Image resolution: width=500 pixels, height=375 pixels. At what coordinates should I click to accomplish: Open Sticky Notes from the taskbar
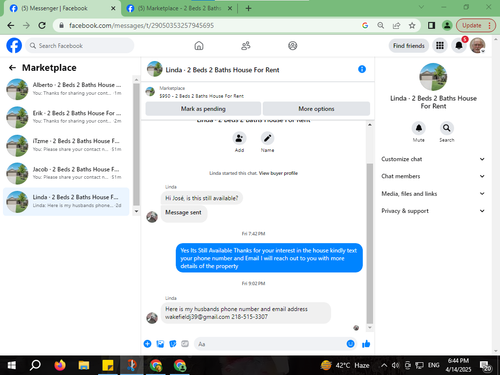(x=108, y=365)
